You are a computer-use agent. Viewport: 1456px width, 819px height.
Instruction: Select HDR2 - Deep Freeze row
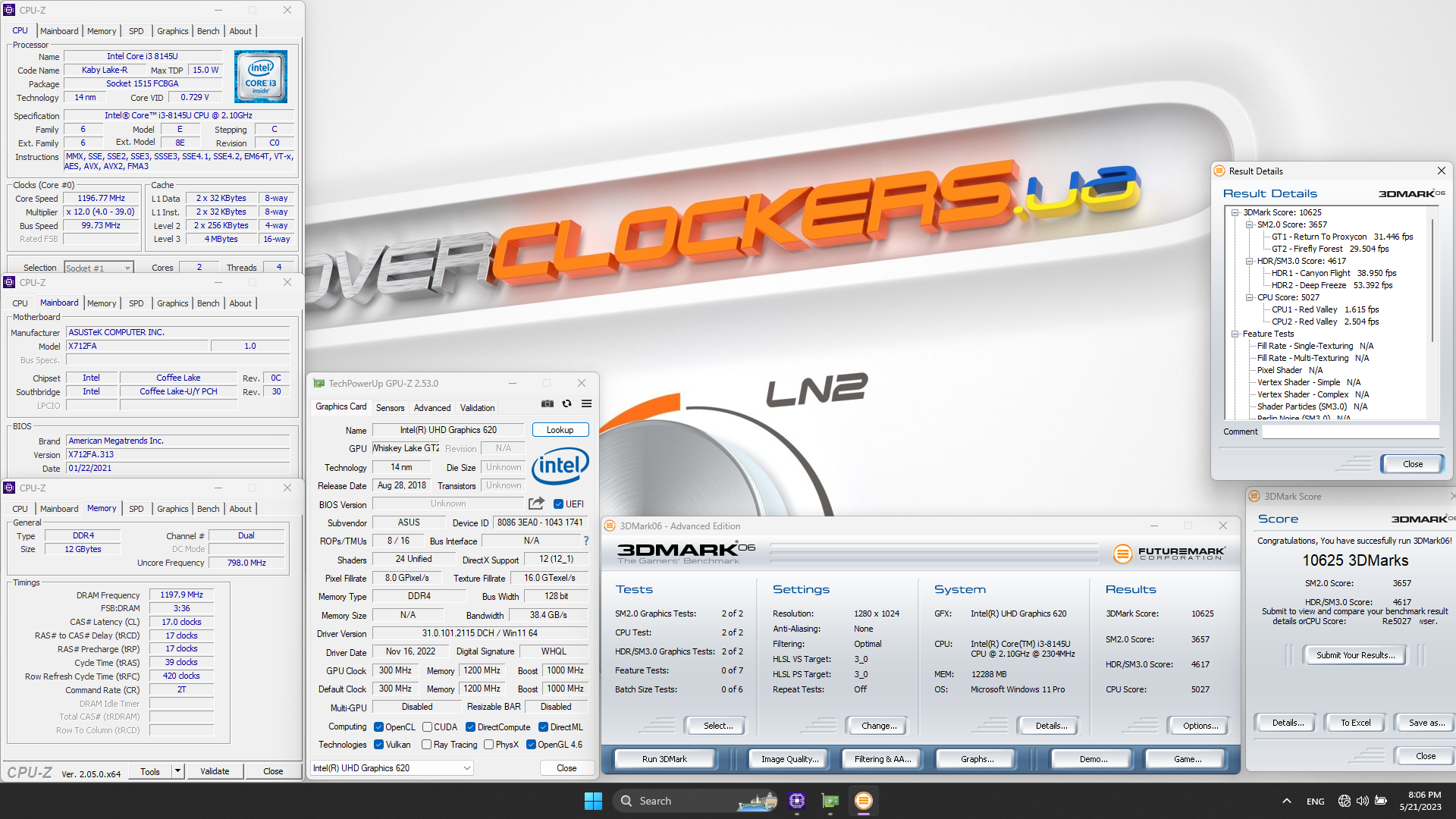(1332, 285)
